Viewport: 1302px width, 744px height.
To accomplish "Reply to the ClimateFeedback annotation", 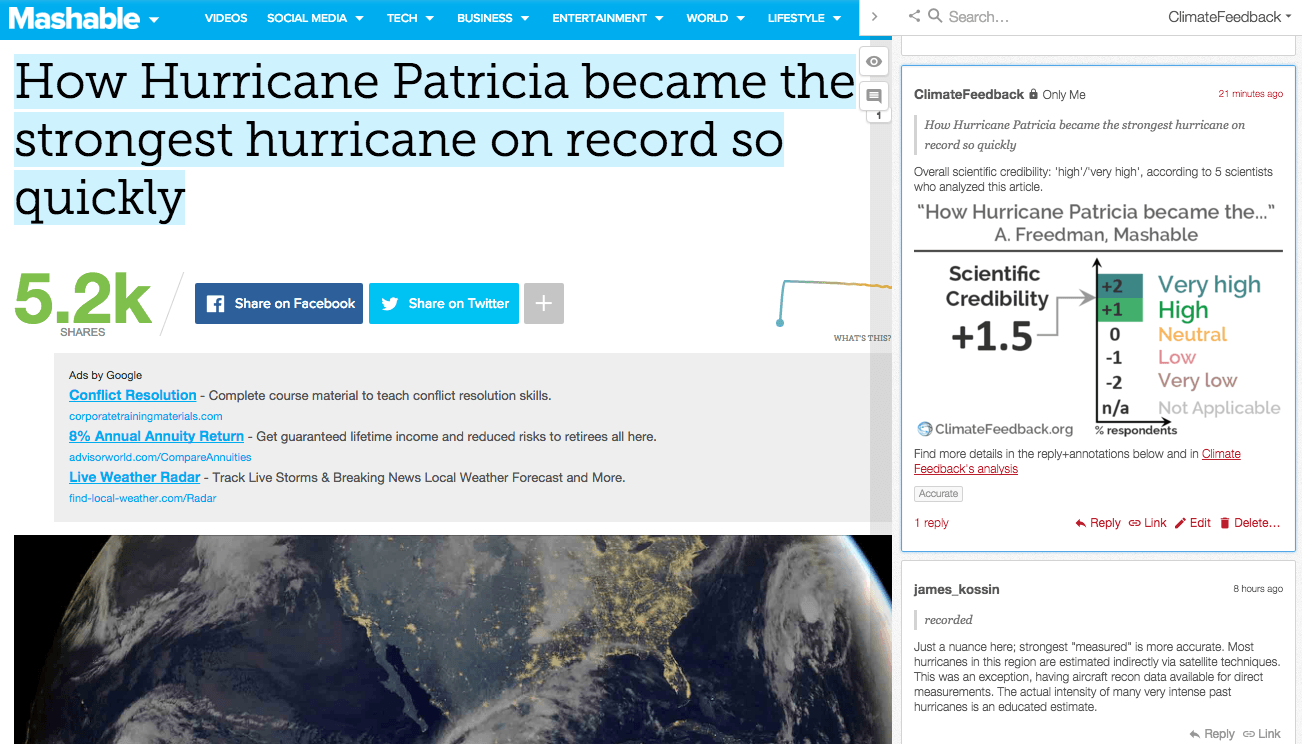I will click(1097, 523).
